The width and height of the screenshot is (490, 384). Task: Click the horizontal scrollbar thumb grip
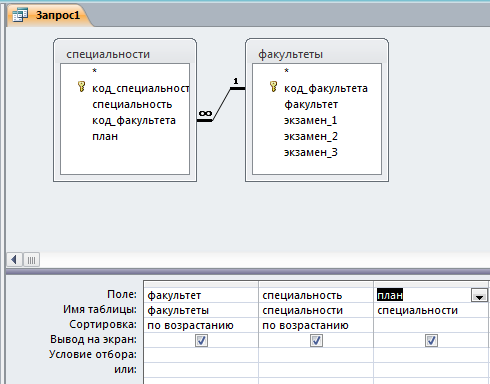point(31,260)
